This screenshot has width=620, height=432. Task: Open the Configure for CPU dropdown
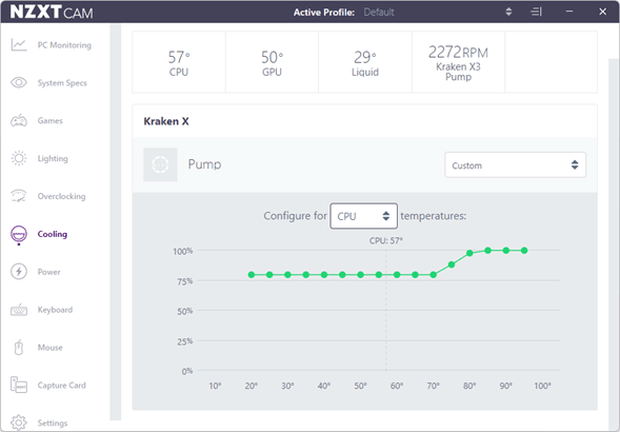click(364, 216)
